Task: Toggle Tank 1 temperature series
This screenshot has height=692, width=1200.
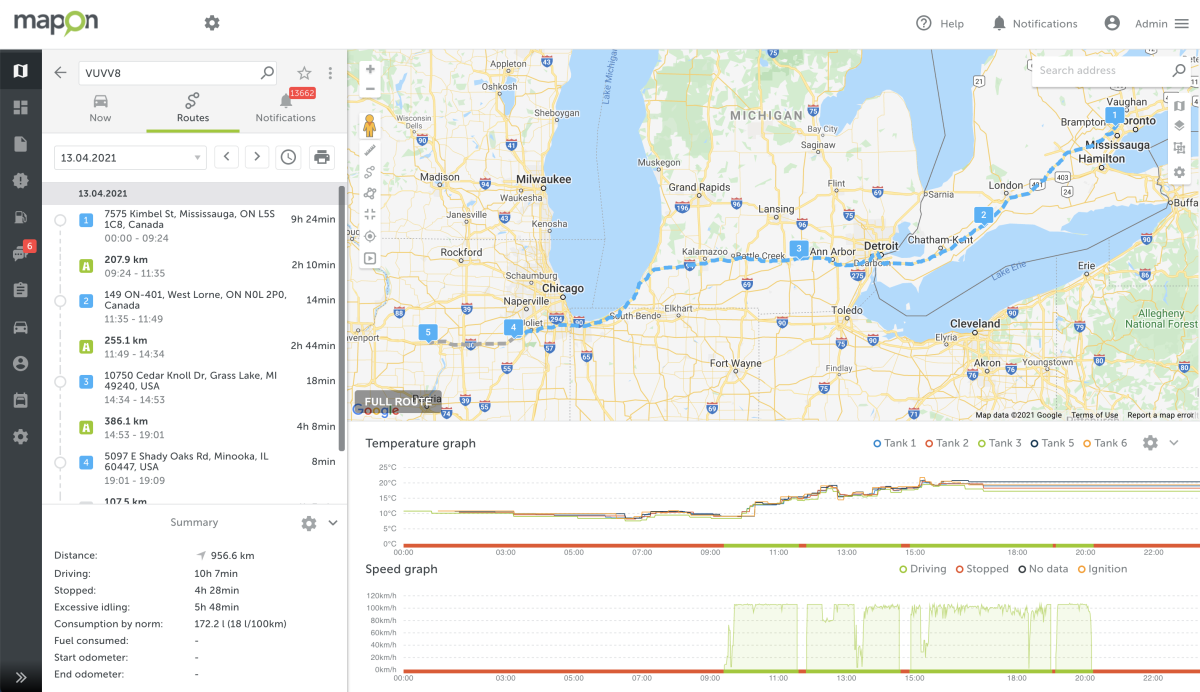Action: [893, 443]
